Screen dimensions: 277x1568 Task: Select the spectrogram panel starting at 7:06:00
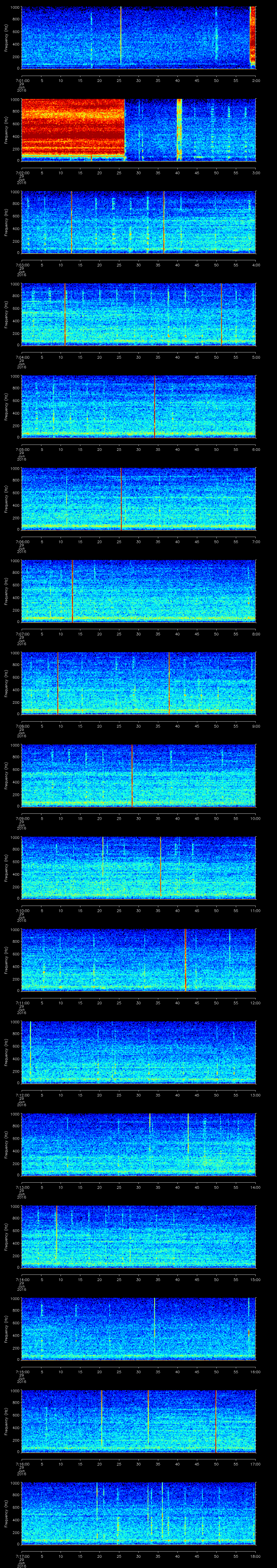(139, 499)
